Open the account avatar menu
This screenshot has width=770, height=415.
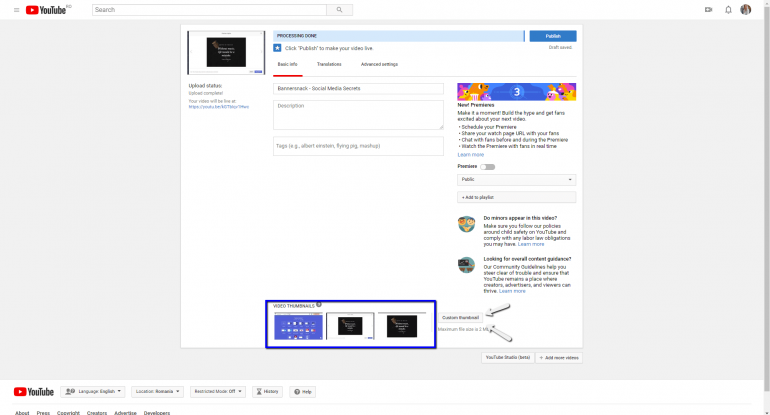click(745, 10)
